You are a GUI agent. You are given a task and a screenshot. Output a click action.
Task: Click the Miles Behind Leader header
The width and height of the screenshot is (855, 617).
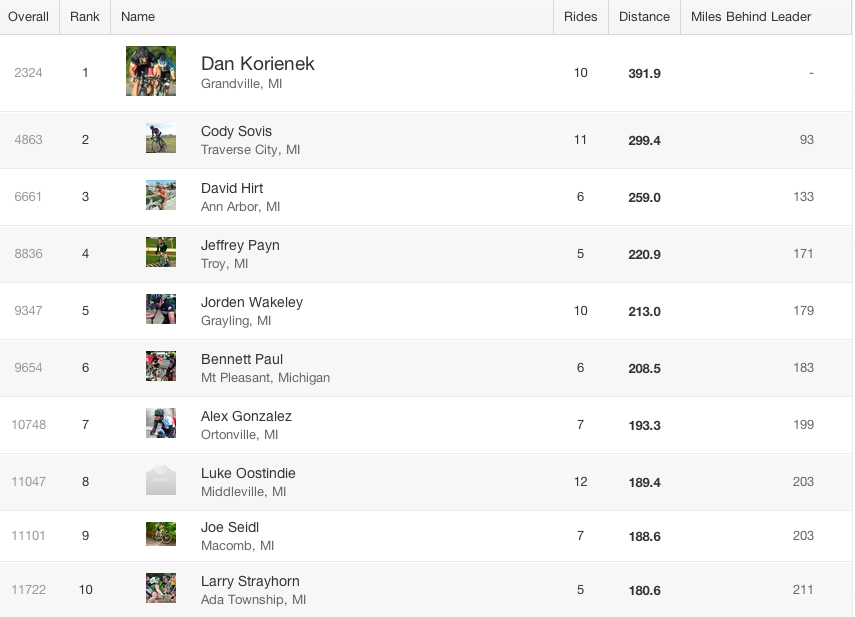click(x=751, y=17)
